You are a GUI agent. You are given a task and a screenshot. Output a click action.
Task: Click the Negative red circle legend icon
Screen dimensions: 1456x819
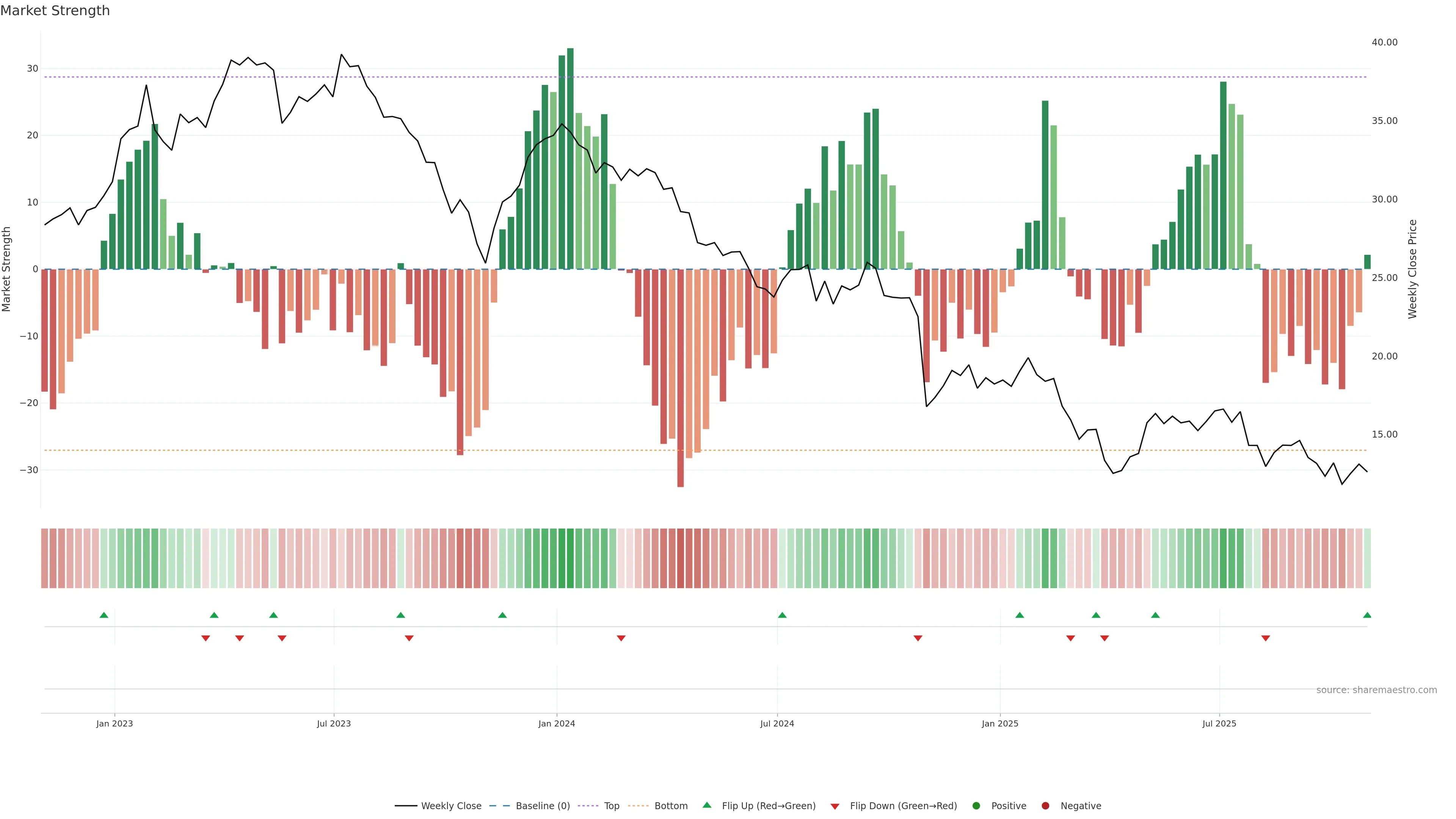click(1045, 806)
